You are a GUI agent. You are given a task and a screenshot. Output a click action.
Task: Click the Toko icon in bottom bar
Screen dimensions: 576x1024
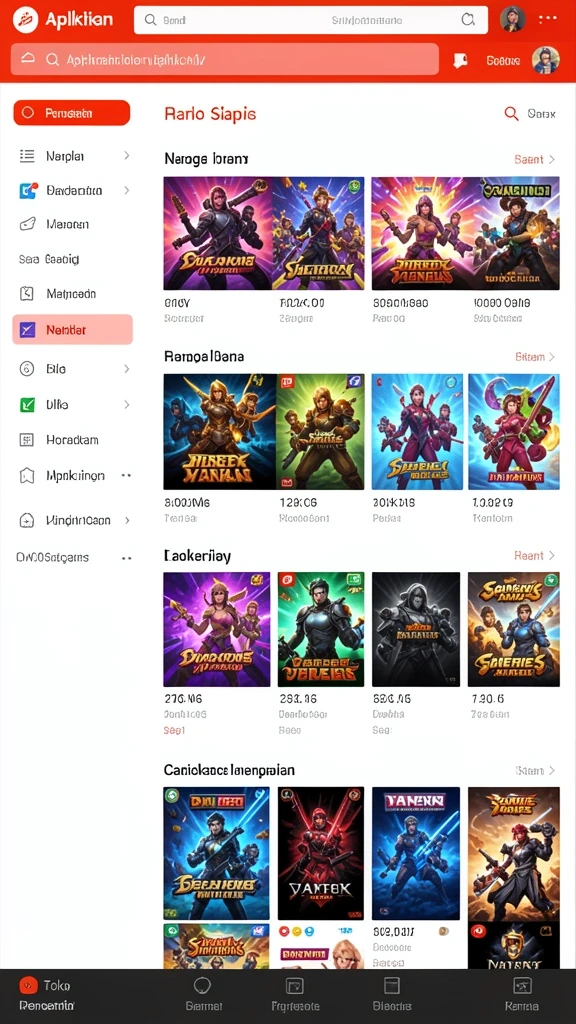(28, 985)
